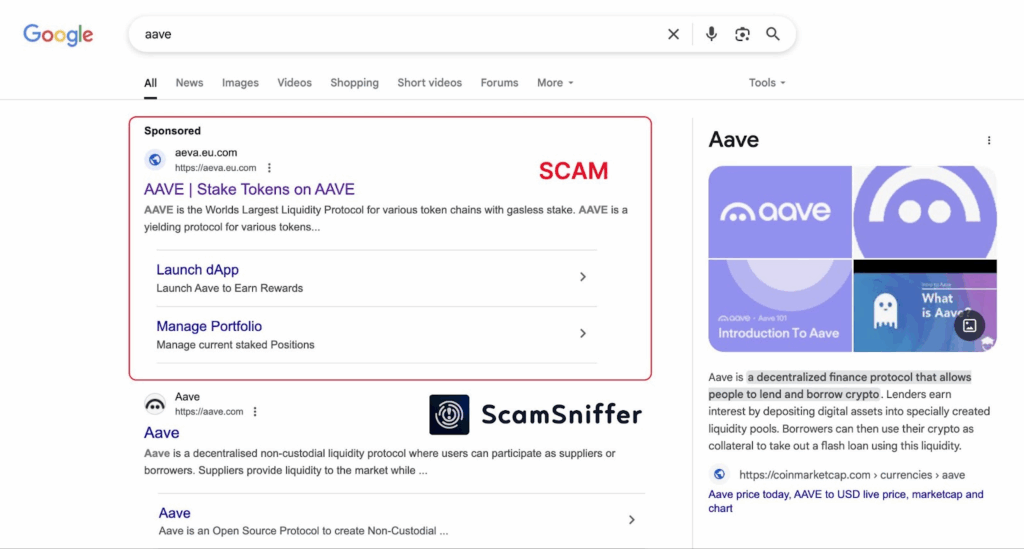Screen dimensions: 1024x549
Task: Click the Aave knowledge panel title
Action: pos(733,140)
